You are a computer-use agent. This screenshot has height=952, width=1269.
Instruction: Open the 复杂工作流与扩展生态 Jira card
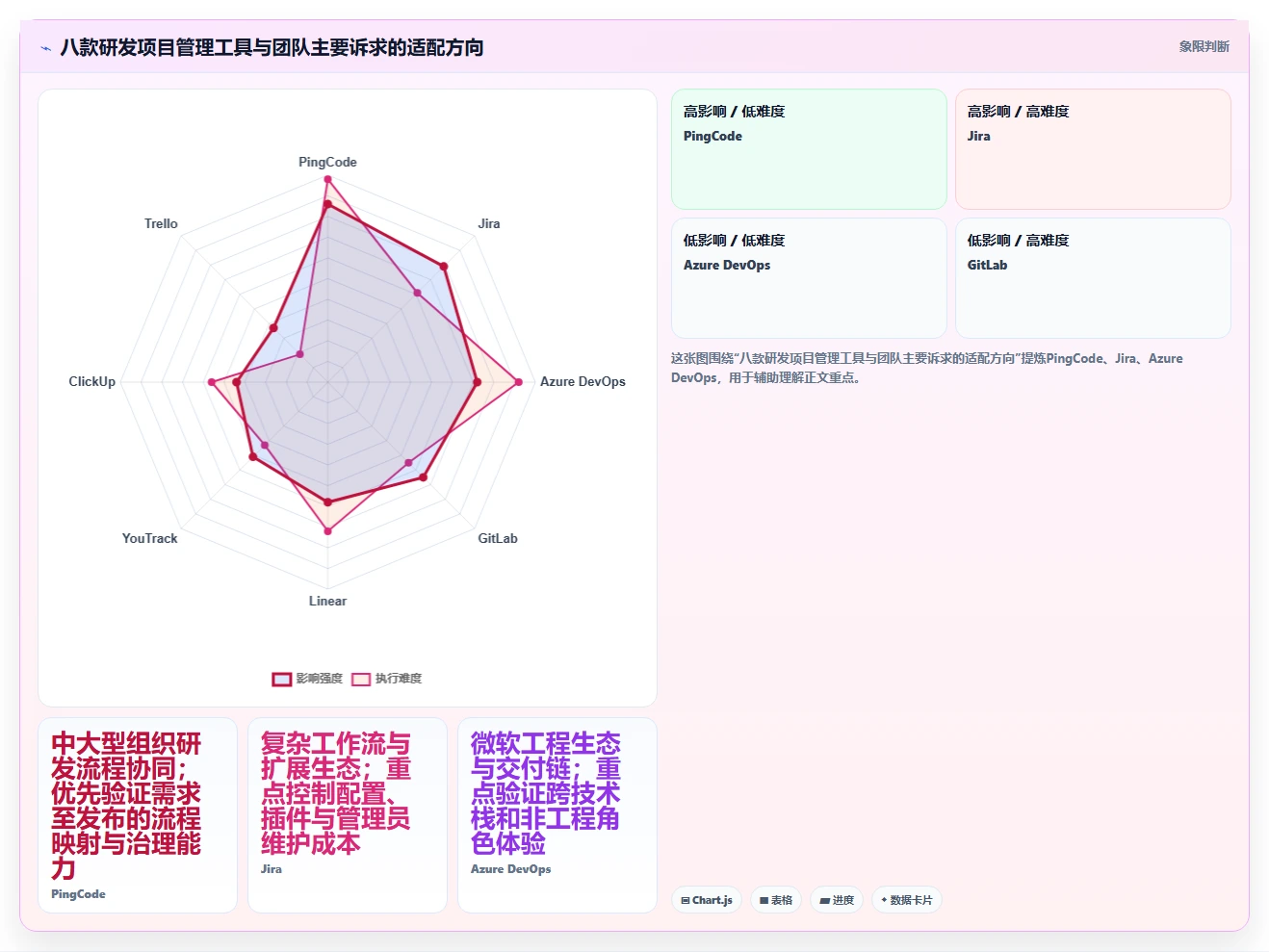(348, 815)
